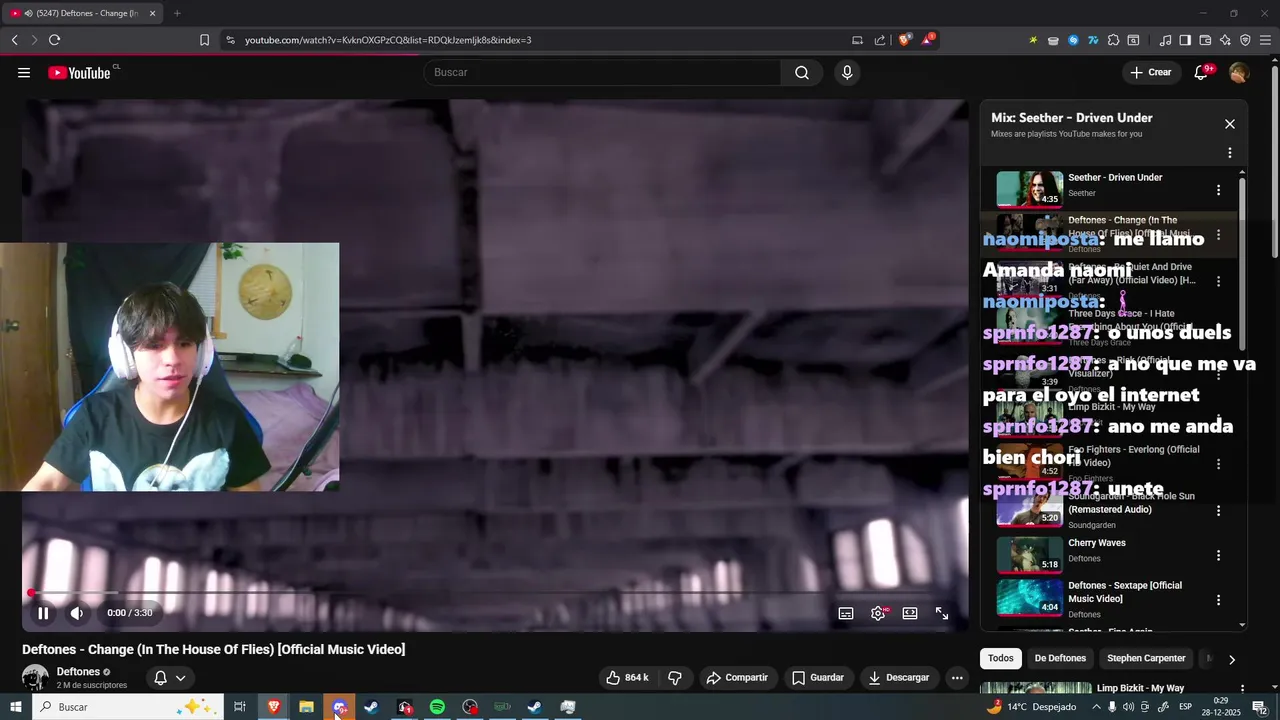Open a new browser tab
The height and width of the screenshot is (720, 1280).
tap(177, 13)
